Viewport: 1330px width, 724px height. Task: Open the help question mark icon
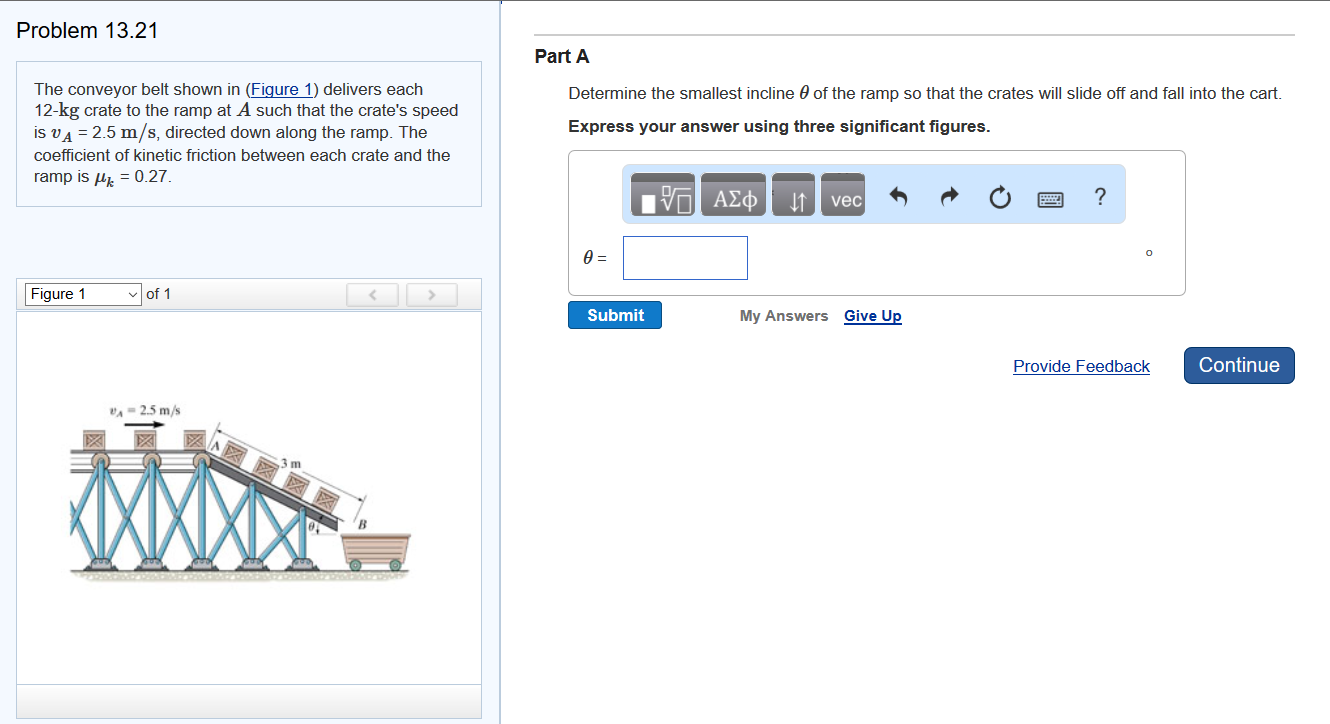(x=1100, y=197)
